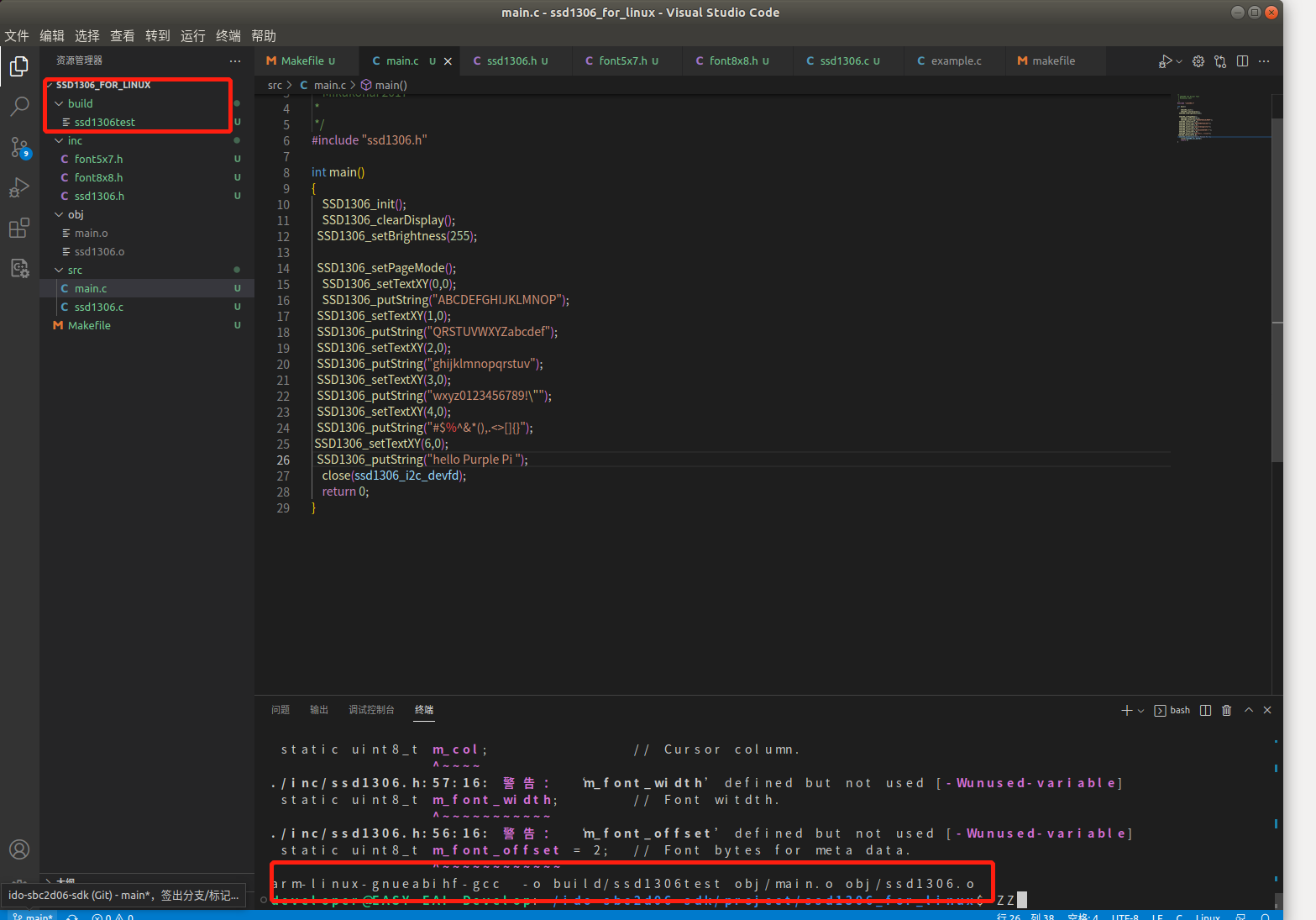
Task: Open the 运行 (Run) menu
Action: [x=193, y=35]
